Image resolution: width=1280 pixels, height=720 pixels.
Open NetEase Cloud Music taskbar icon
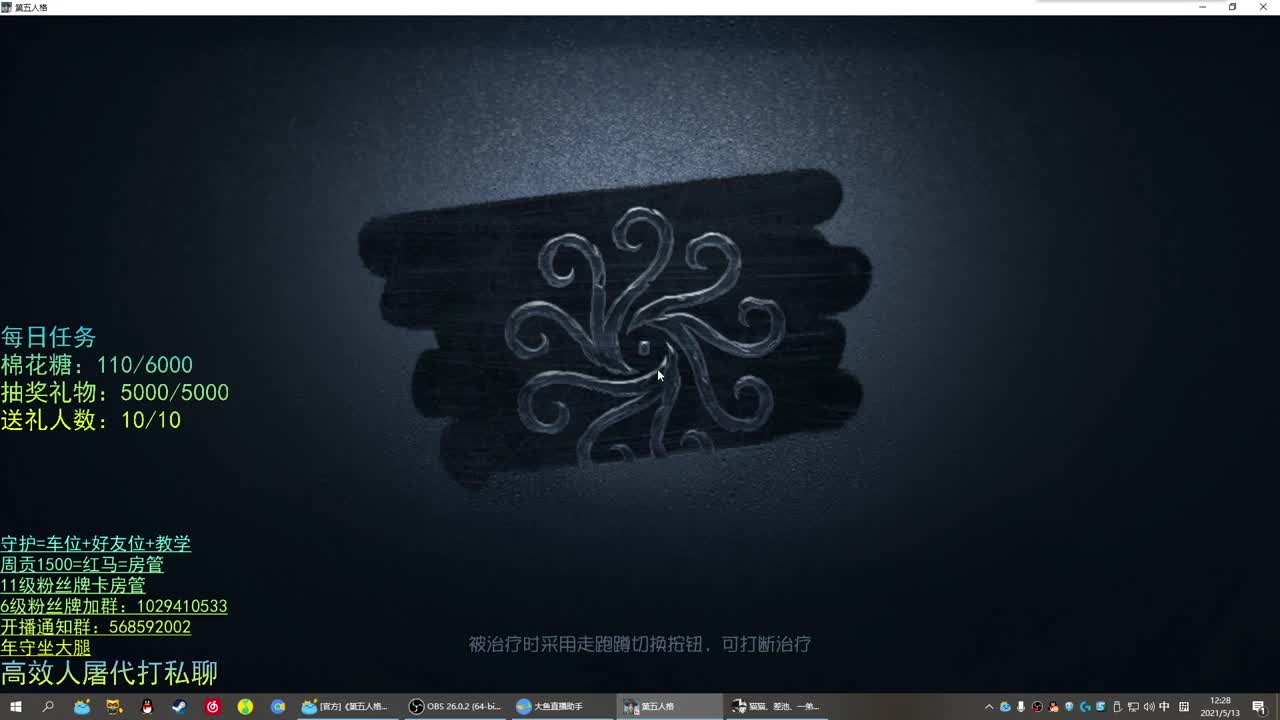pos(213,707)
